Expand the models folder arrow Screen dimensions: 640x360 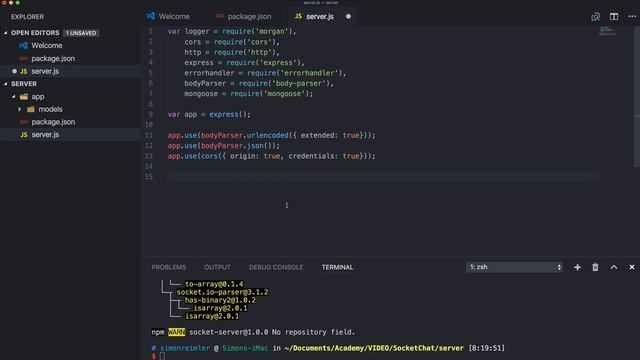click(x=20, y=109)
